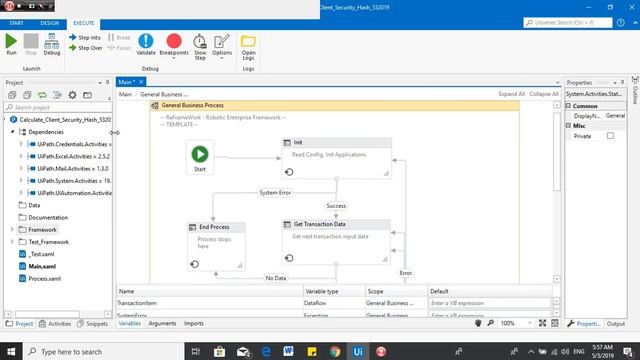This screenshot has width=640, height=360.
Task: Open the Activities panel tab
Action: click(55, 324)
